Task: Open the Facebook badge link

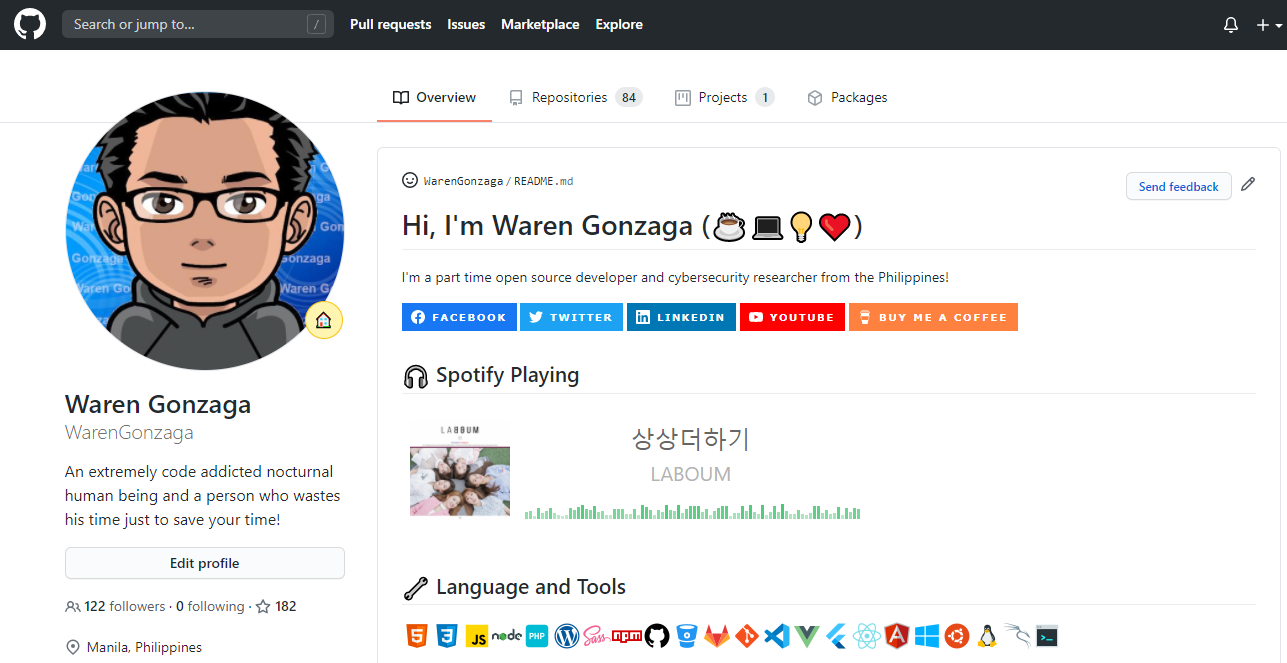Action: 459,317
